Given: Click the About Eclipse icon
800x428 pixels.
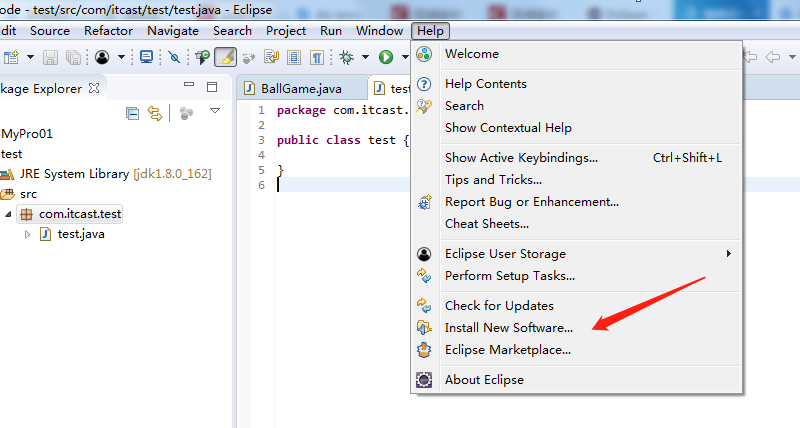Looking at the screenshot, I should click(424, 380).
